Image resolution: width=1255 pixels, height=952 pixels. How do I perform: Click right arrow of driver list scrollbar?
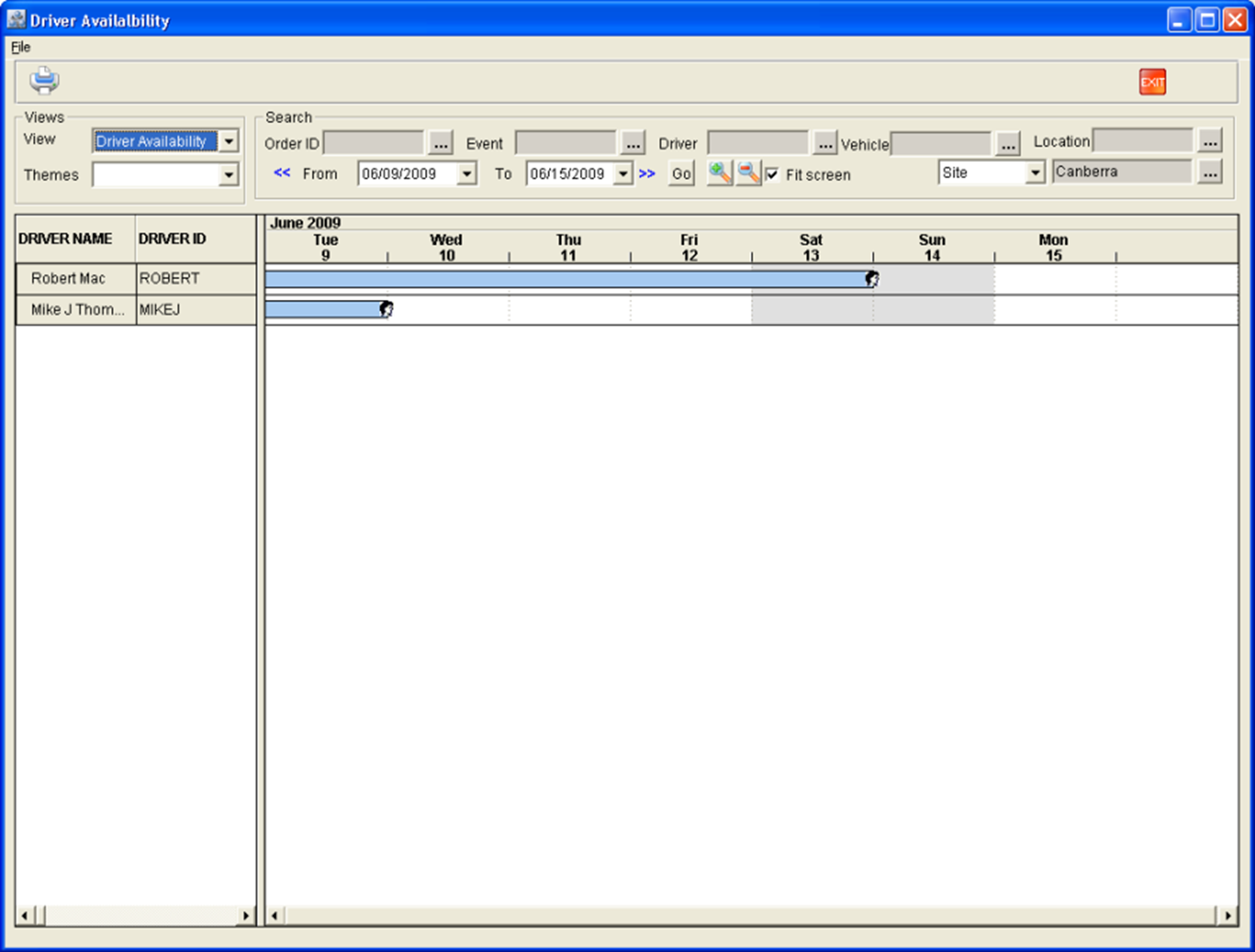click(247, 916)
